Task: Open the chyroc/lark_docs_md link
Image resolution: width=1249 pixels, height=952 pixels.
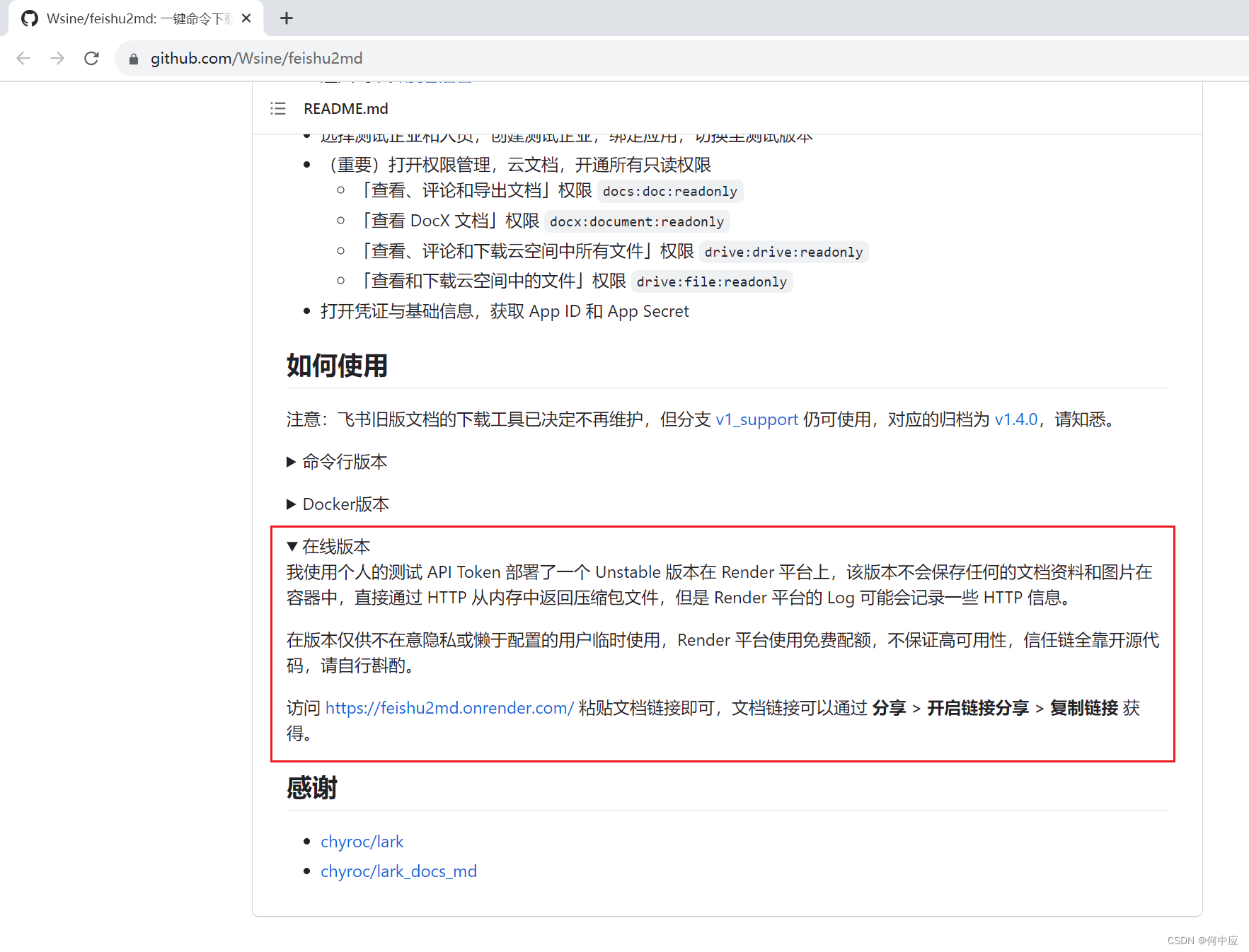Action: (x=398, y=871)
